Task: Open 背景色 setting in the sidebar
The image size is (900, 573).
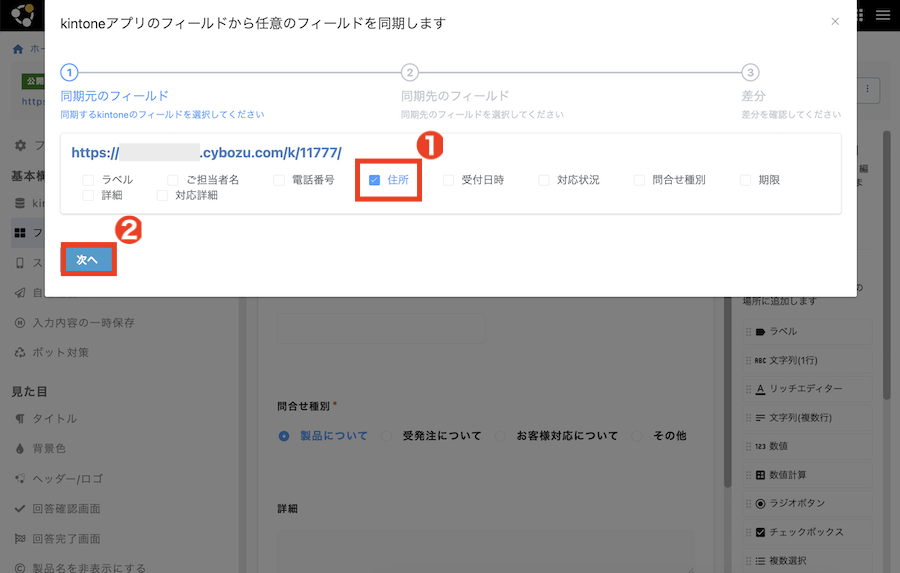Action: pyautogui.click(x=49, y=448)
